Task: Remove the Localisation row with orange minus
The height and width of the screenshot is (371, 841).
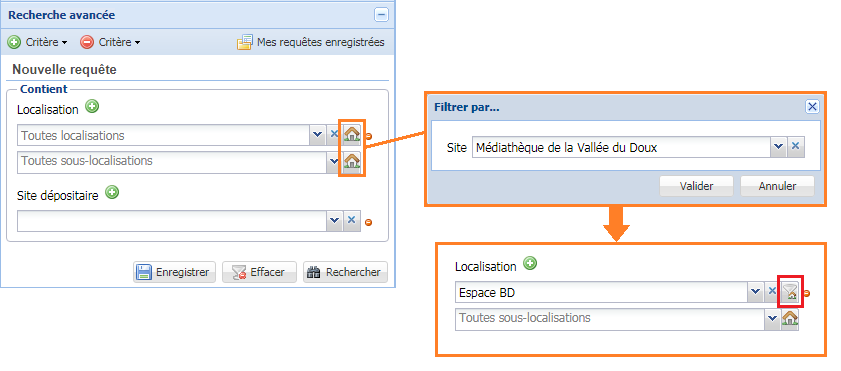Action: (368, 136)
